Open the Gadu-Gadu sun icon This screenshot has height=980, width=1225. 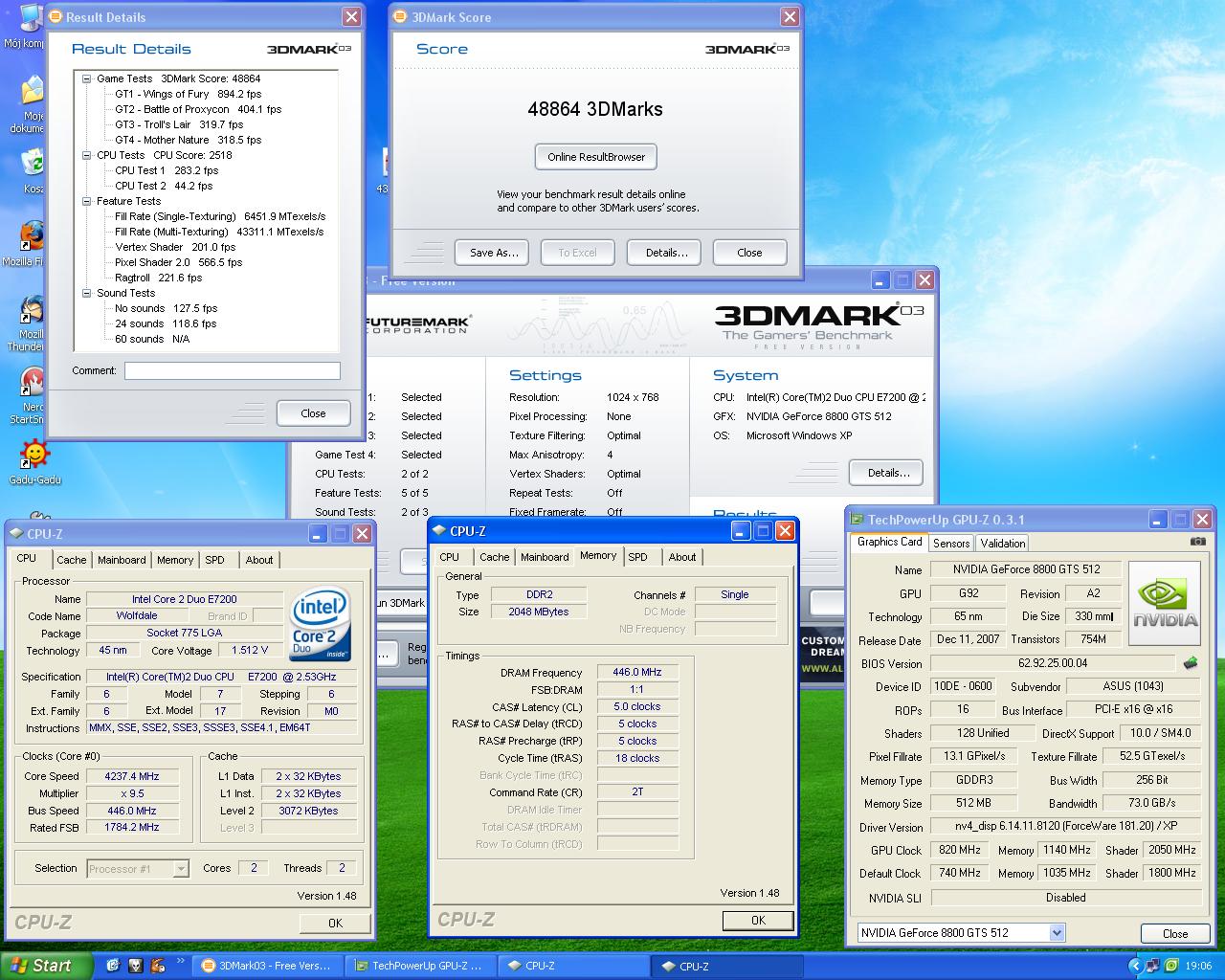point(34,454)
